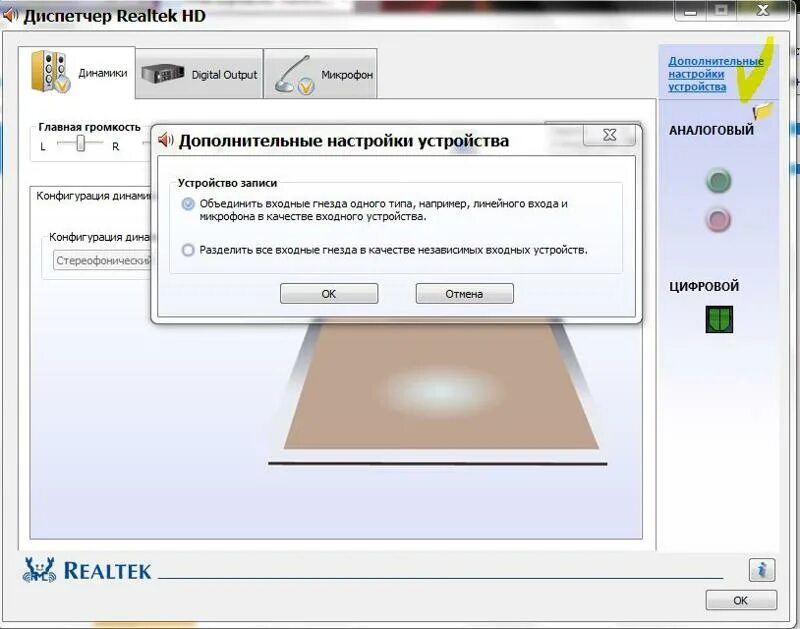The width and height of the screenshot is (800, 629).
Task: Click the main window OK button
Action: click(x=741, y=600)
